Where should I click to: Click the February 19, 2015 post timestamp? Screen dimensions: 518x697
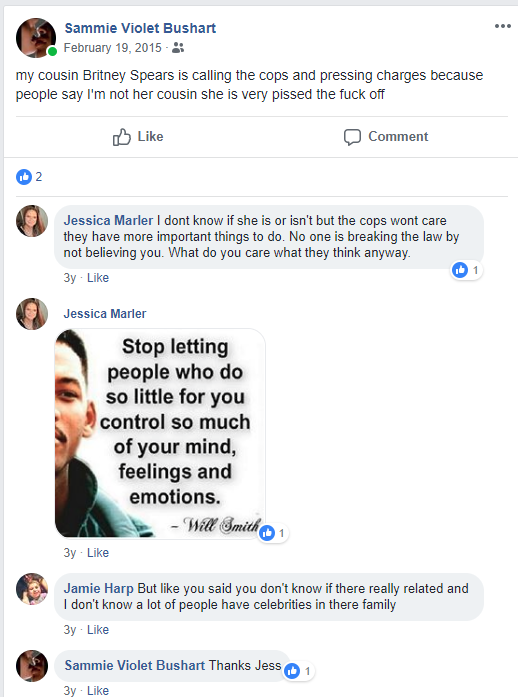[x=112, y=48]
